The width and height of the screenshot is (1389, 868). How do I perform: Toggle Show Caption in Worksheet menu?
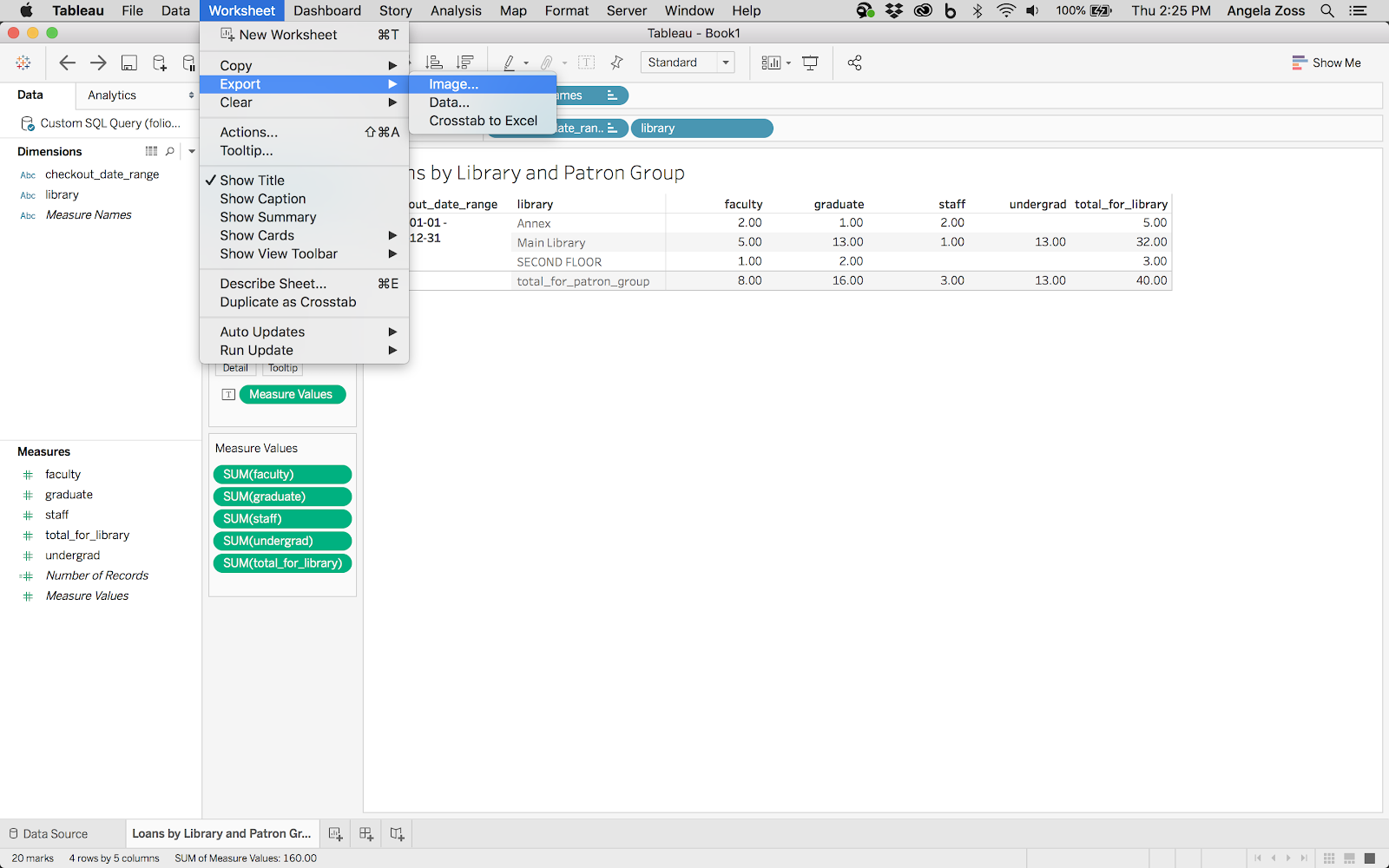[304, 199]
